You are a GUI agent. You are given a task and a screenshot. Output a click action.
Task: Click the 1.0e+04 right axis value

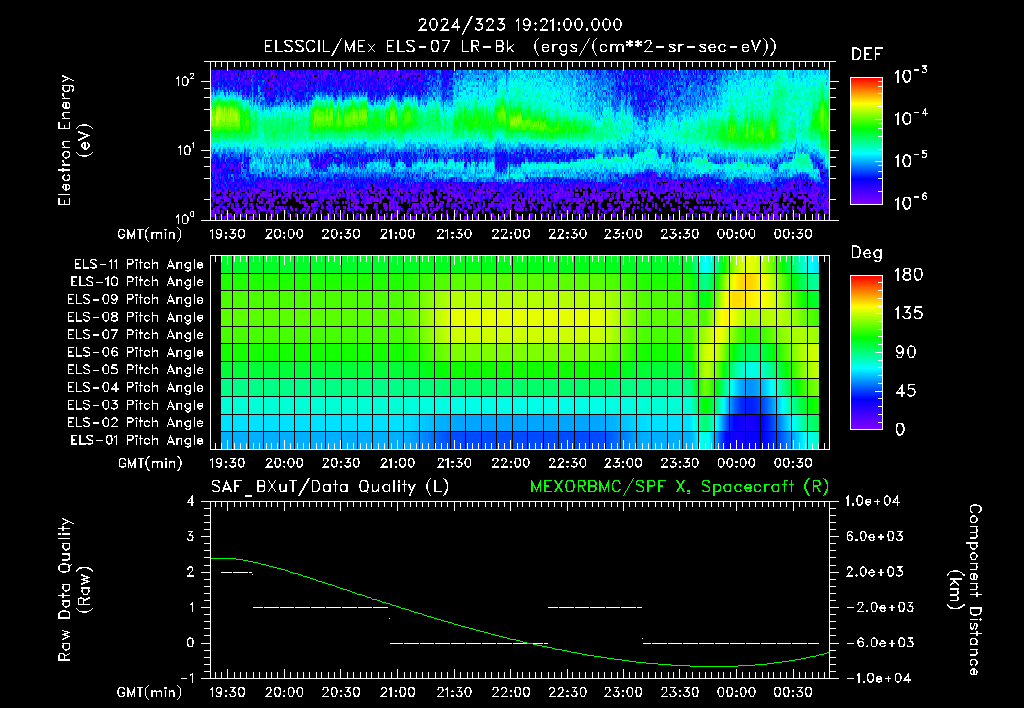coord(872,501)
